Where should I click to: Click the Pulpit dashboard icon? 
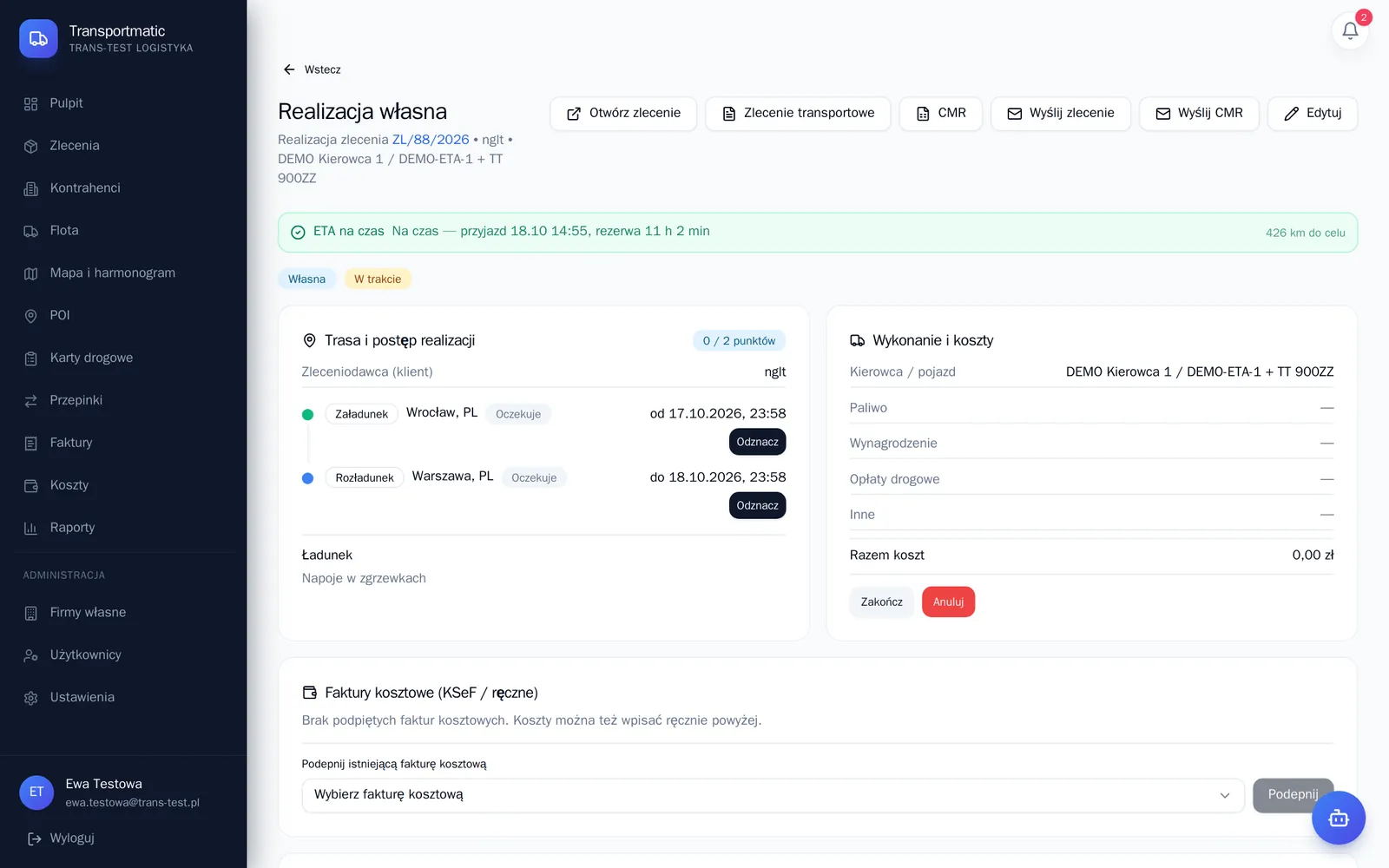31,104
